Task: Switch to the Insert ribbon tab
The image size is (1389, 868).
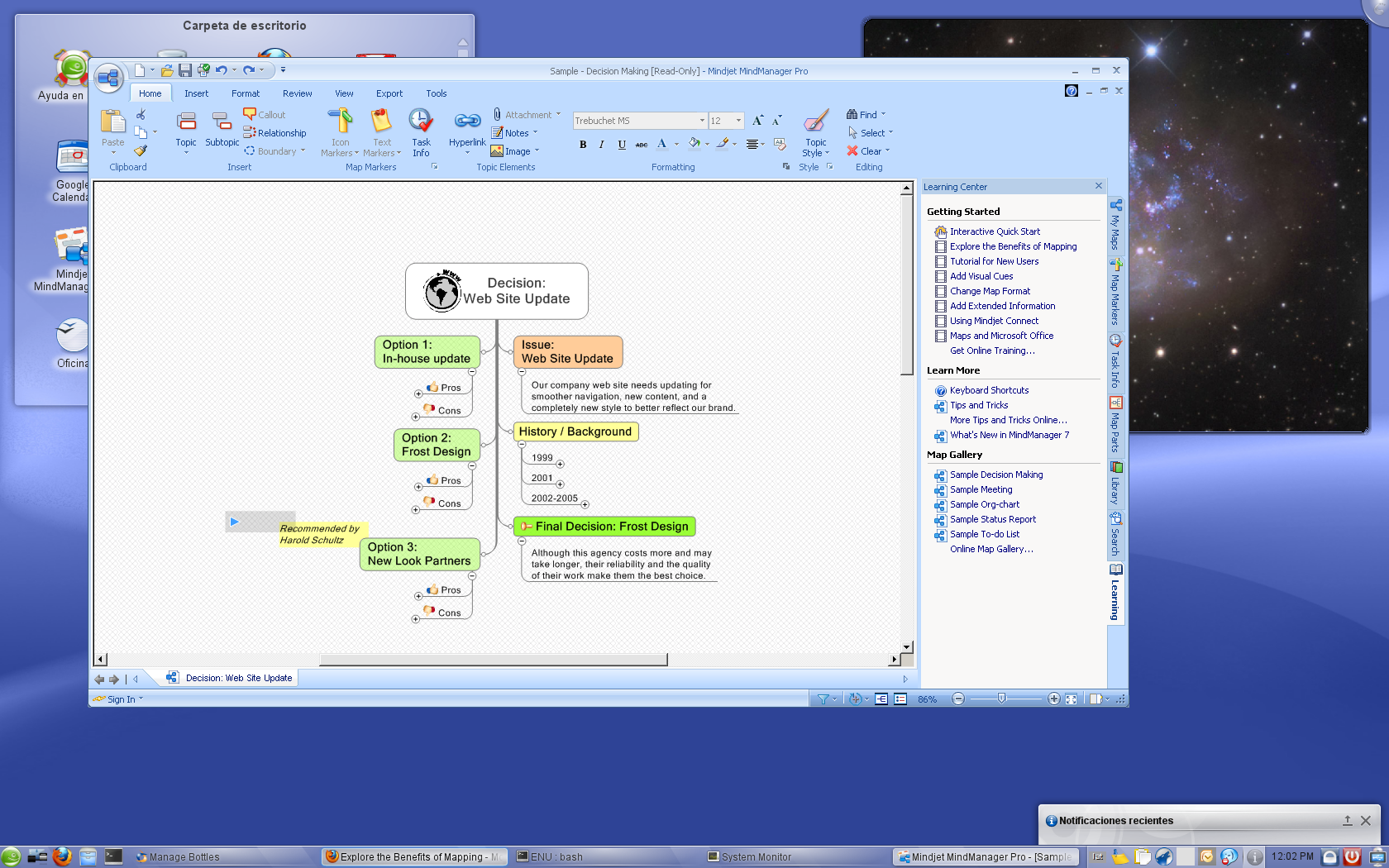Action: click(x=196, y=93)
